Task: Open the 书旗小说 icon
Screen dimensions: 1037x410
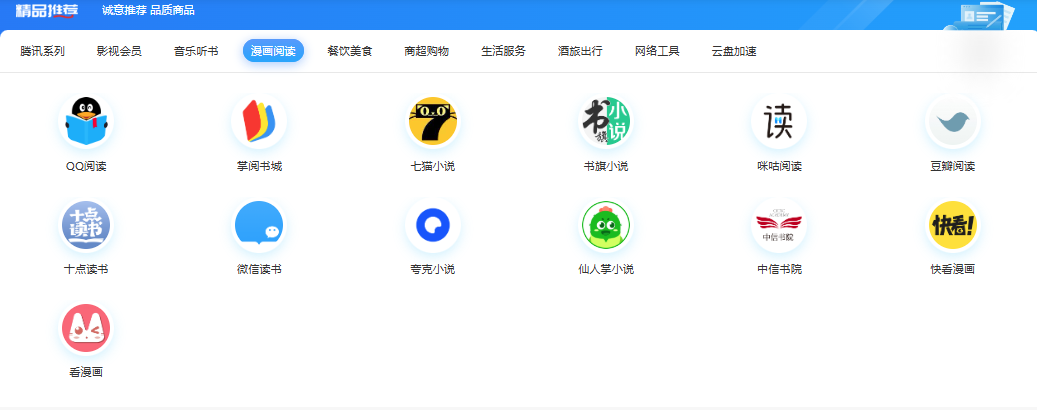Action: [606, 123]
